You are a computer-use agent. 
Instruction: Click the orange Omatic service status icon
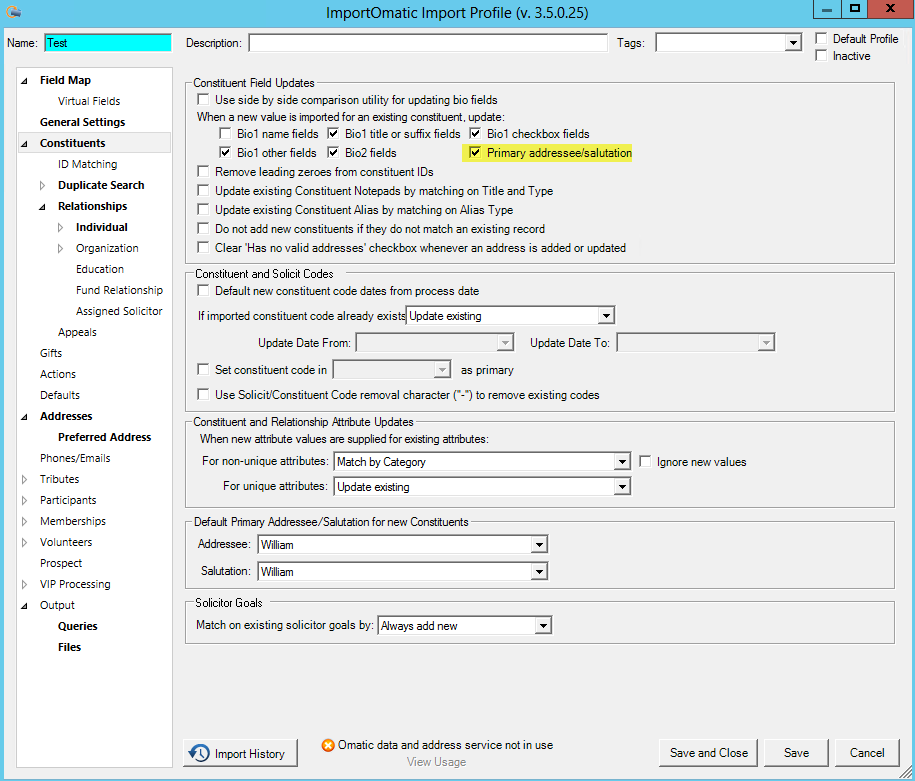[x=327, y=745]
